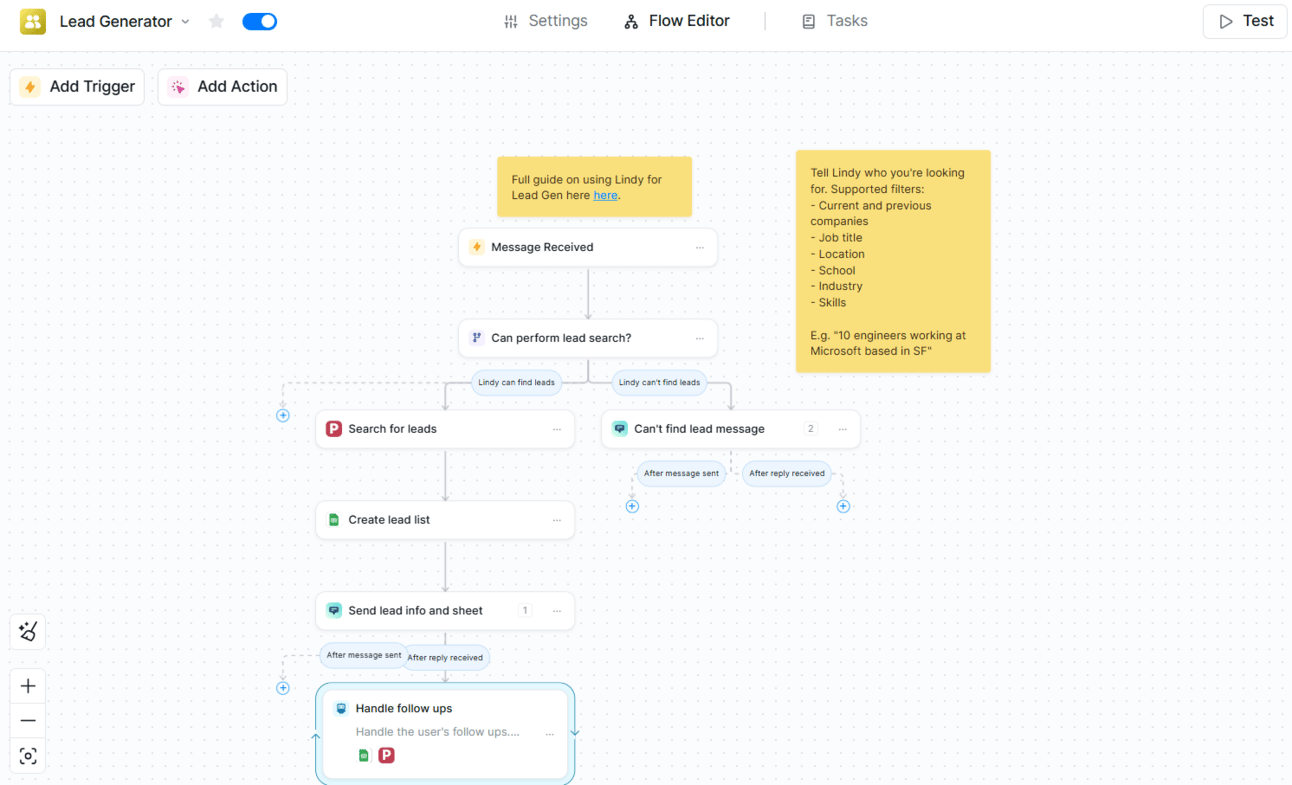
Task: Click the "1" badge on Send lead info and sheet
Action: pos(525,611)
